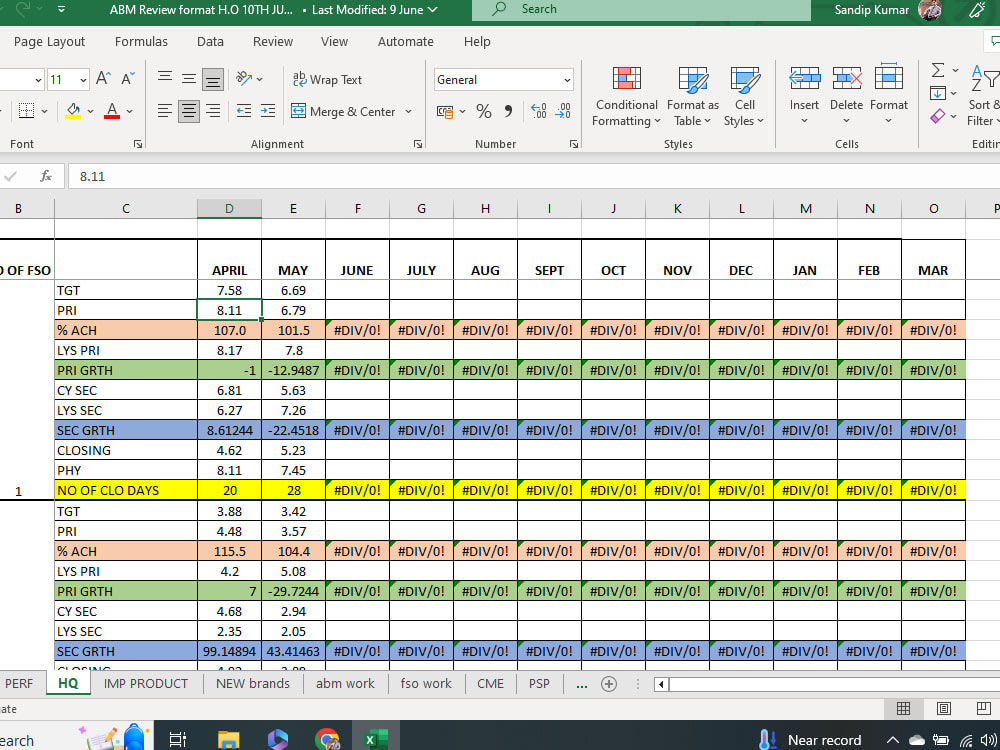This screenshot has height=750, width=1000.
Task: Apply red font color
Action: (112, 111)
